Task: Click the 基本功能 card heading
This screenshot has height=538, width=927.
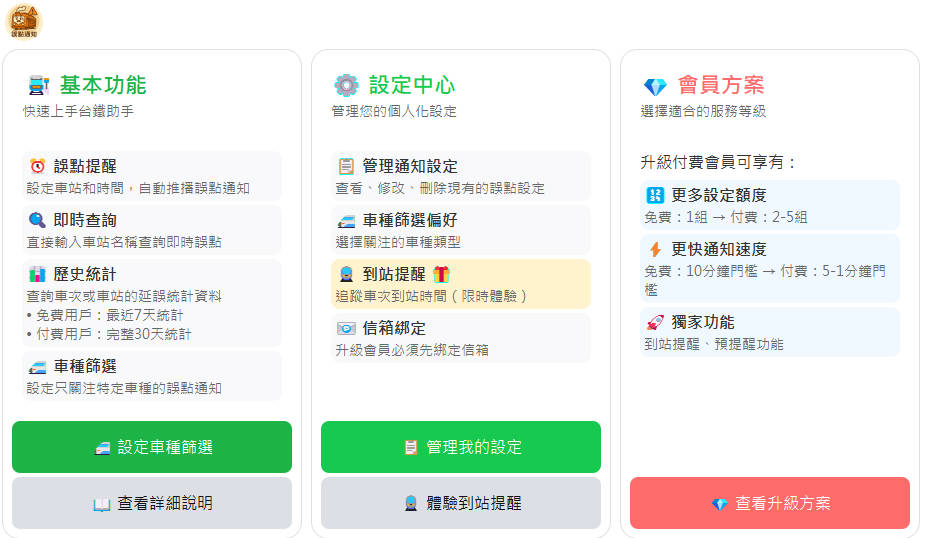Action: point(102,85)
